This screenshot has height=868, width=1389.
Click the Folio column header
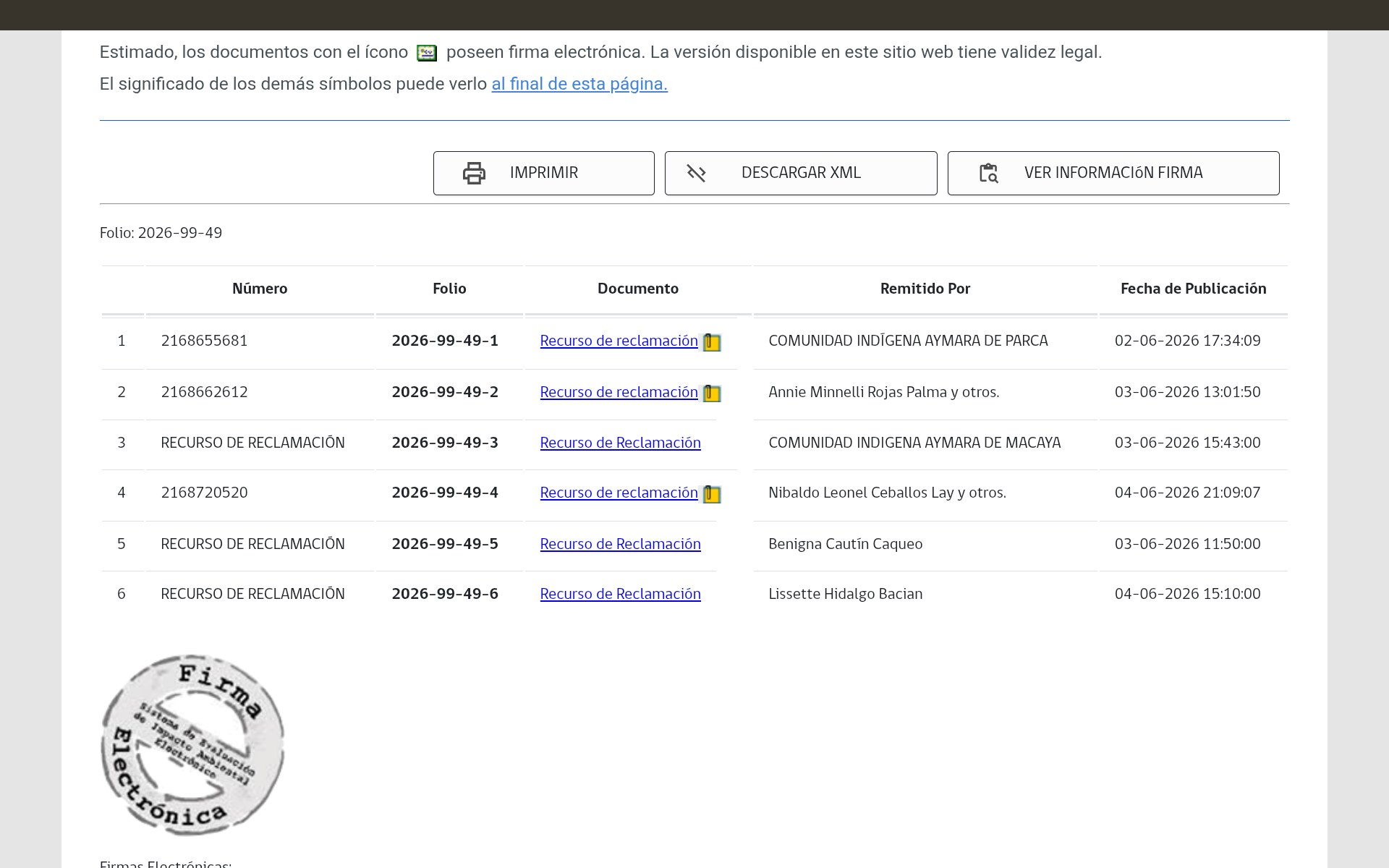(449, 289)
